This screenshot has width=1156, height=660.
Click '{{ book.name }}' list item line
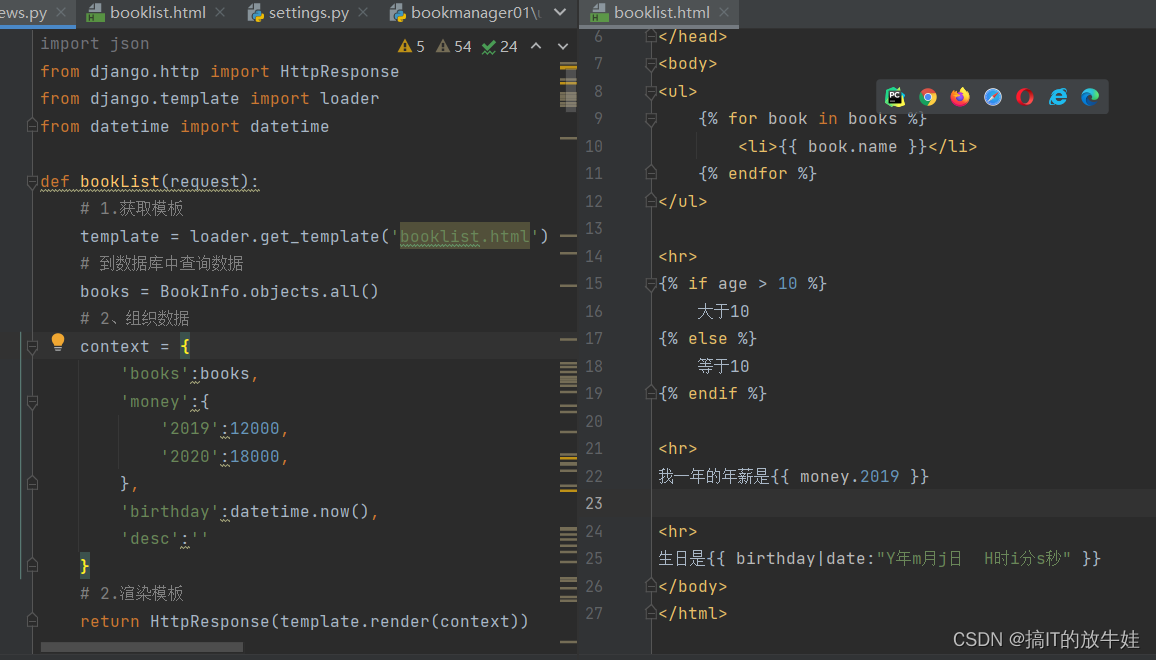857,146
